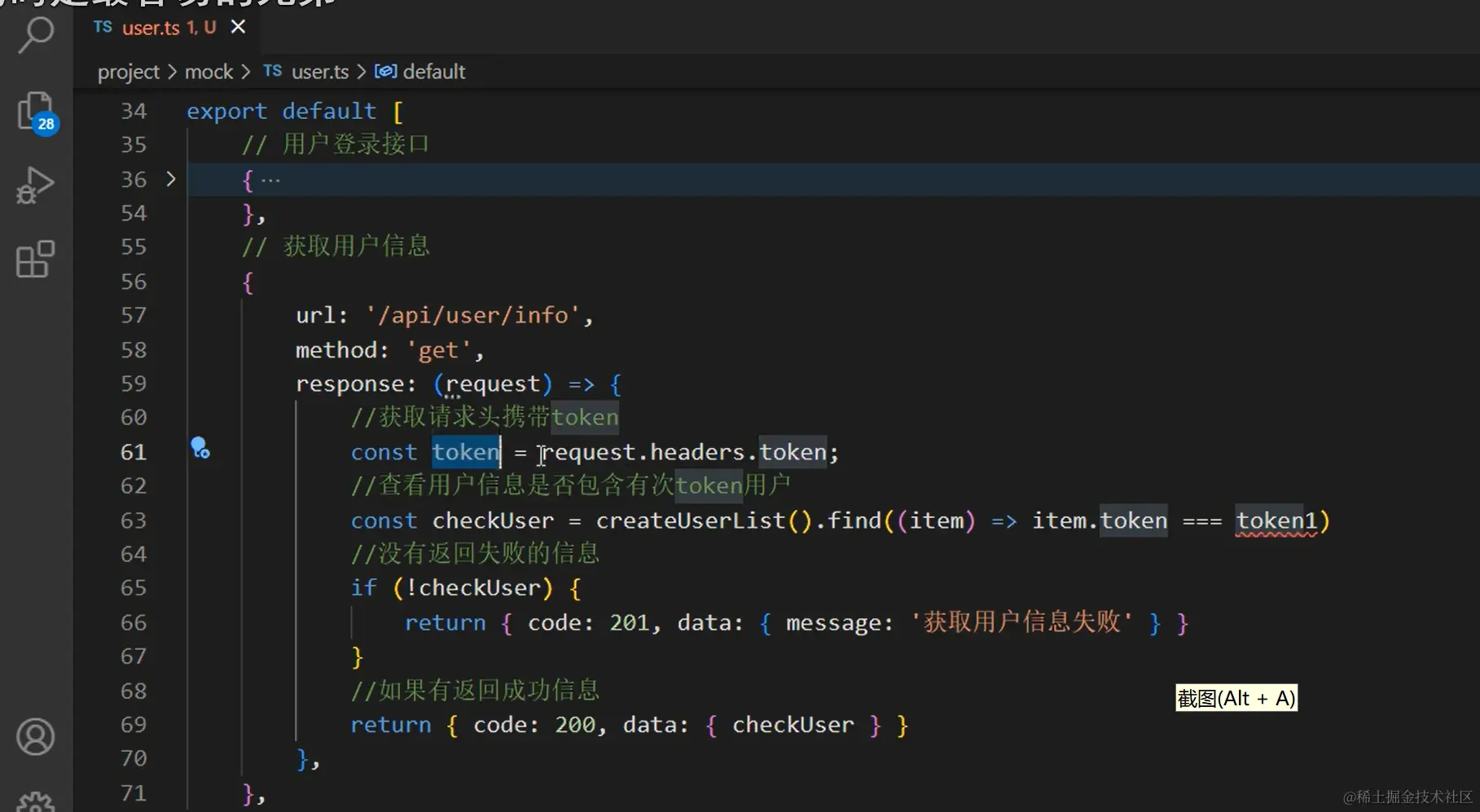Open the Extensions view
This screenshot has height=812, width=1480.
(36, 259)
